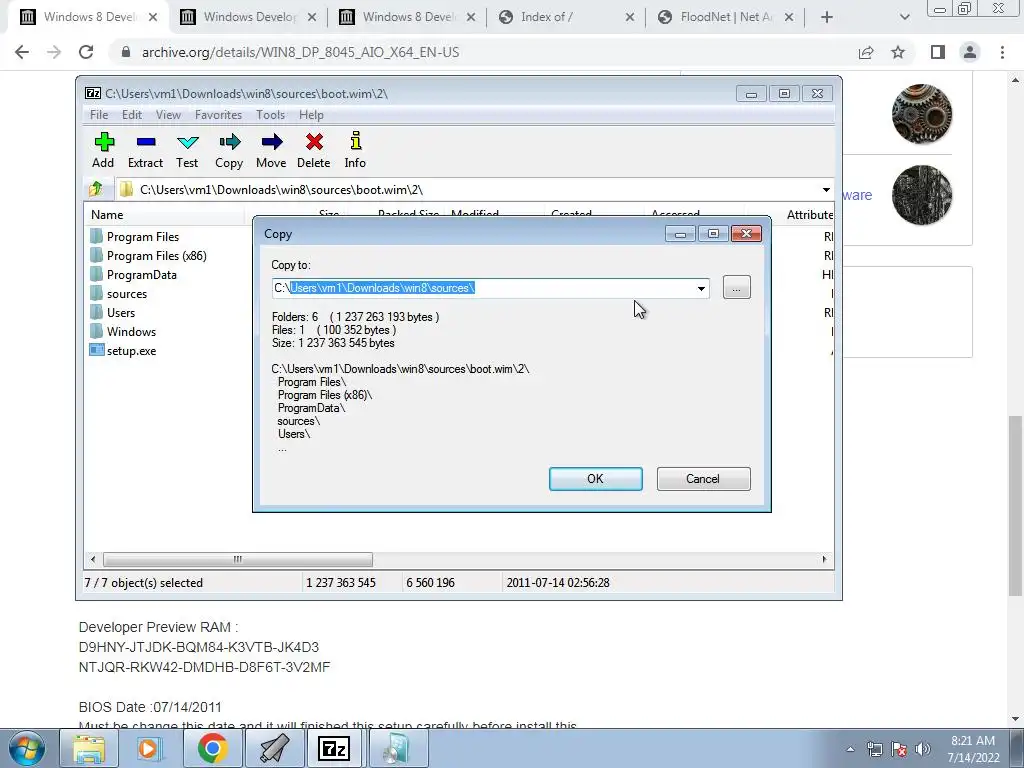
Task: Click OK in the Copy dialog
Action: click(x=596, y=479)
